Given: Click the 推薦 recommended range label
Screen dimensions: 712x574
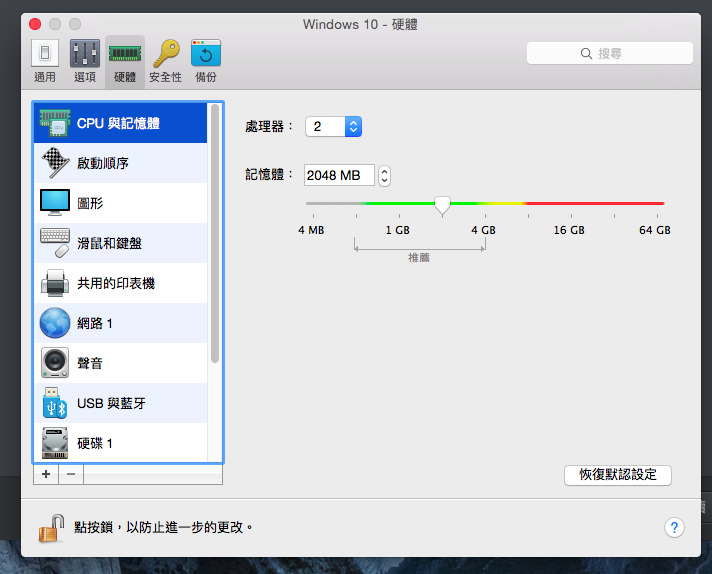Looking at the screenshot, I should point(419,257).
